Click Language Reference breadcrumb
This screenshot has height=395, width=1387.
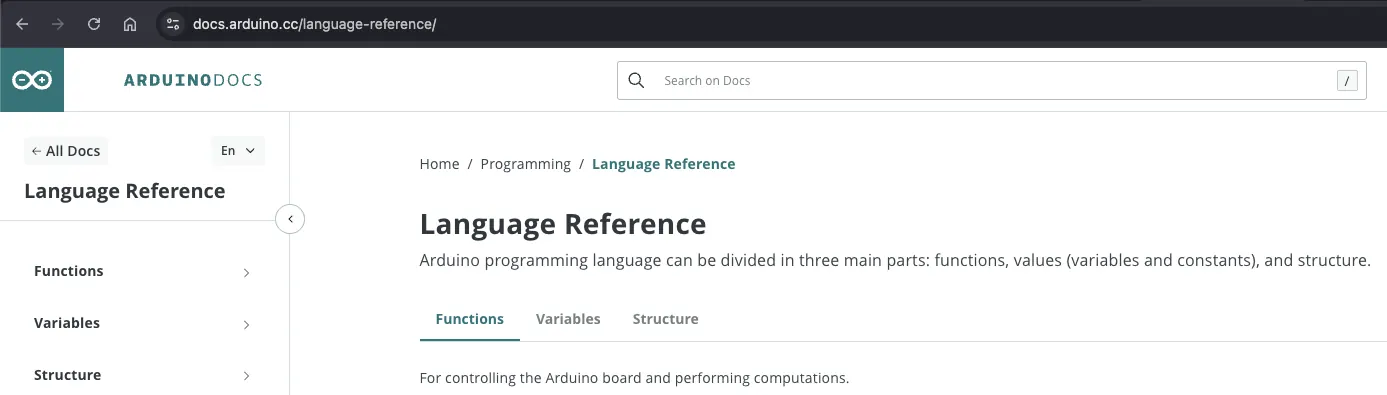point(663,164)
